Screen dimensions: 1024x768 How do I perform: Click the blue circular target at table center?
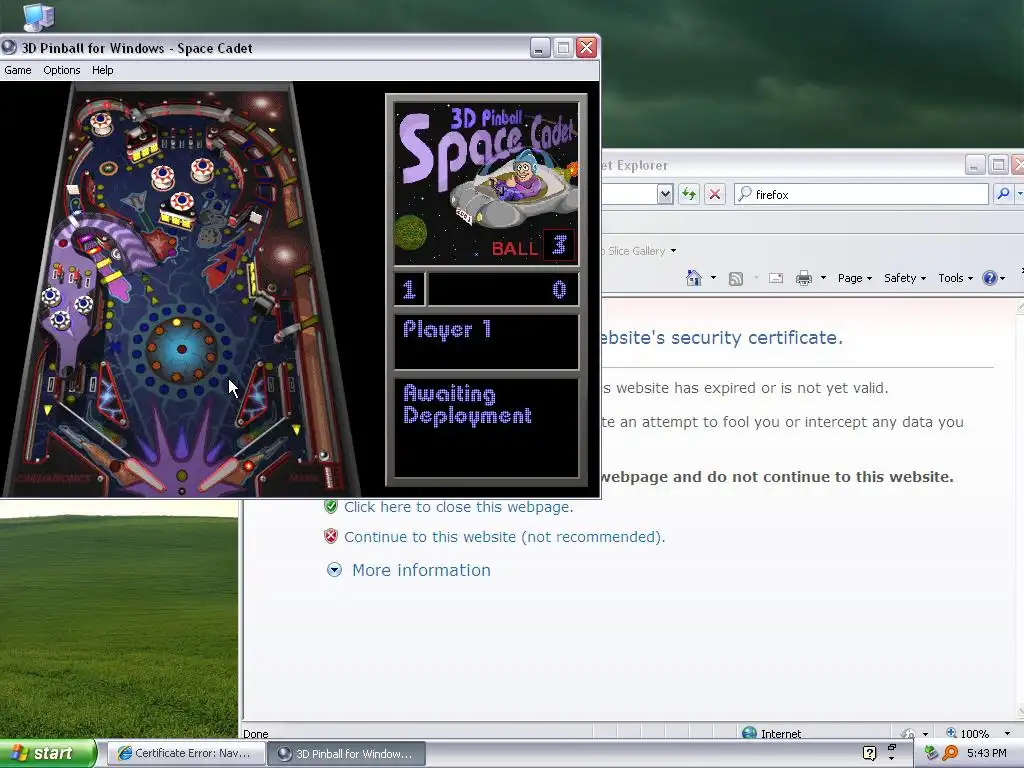pyautogui.click(x=182, y=349)
